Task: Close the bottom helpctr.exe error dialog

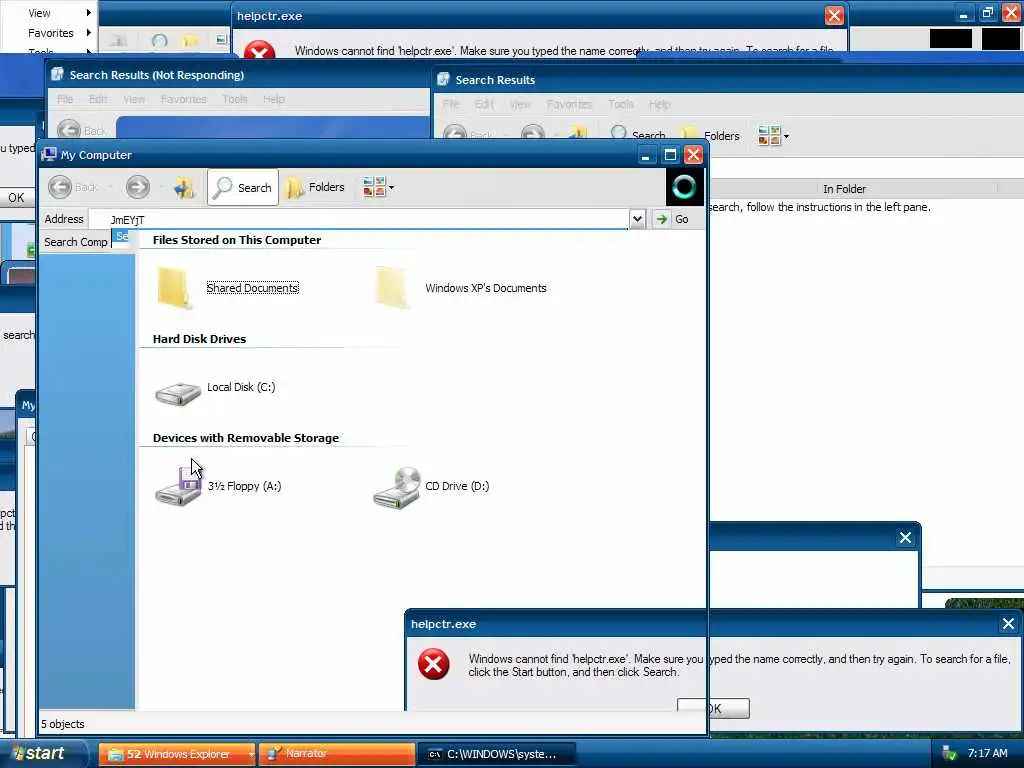Action: (x=1008, y=624)
